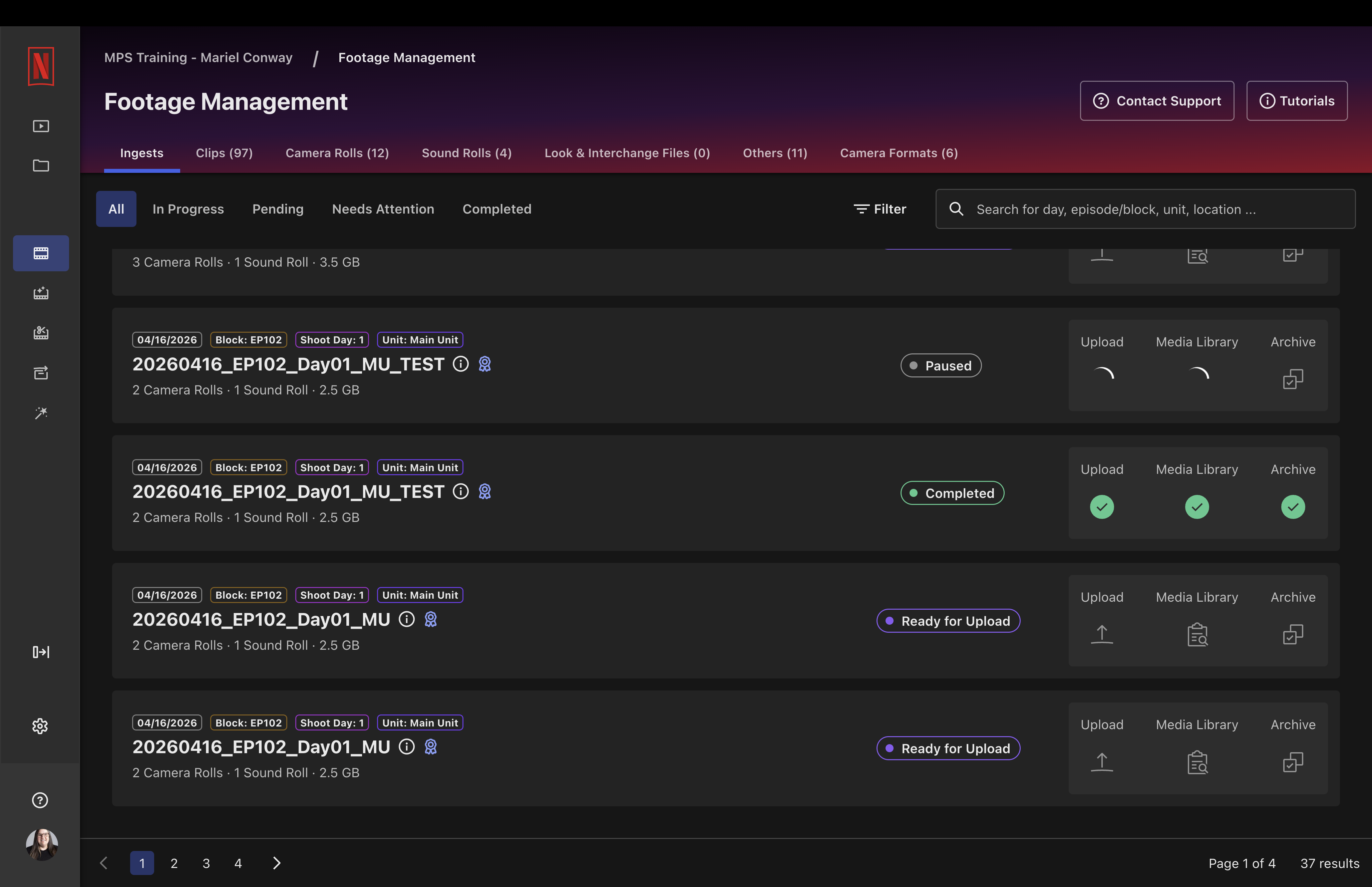Viewport: 1372px width, 887px height.
Task: Select the Needs Attention status filter
Action: tap(383, 209)
